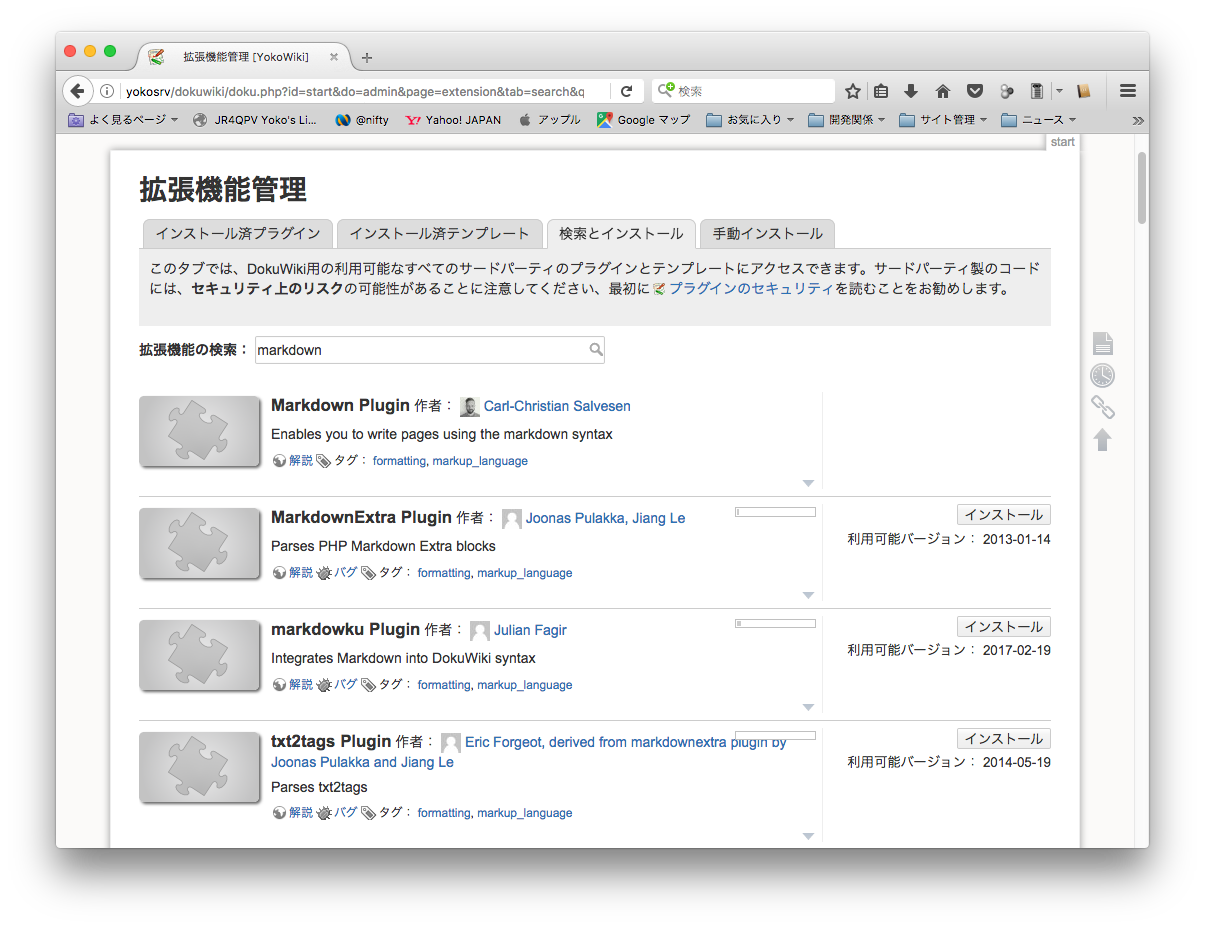Switch to インストール済テンプレート tab
Viewport: 1205px width, 928px height.
(440, 234)
